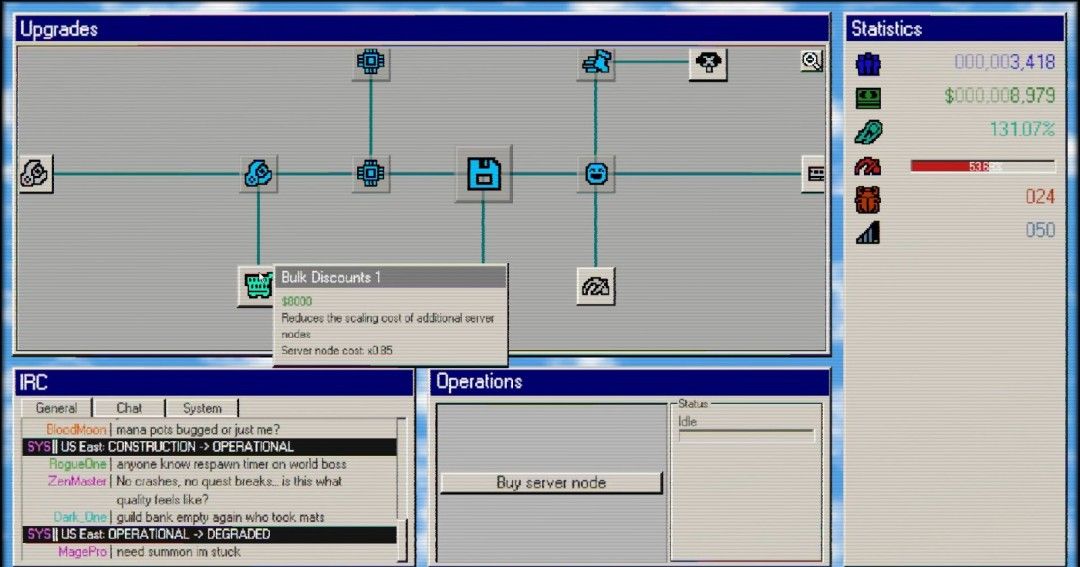
Task: Click the red bug icon in Statistics
Action: click(x=867, y=198)
